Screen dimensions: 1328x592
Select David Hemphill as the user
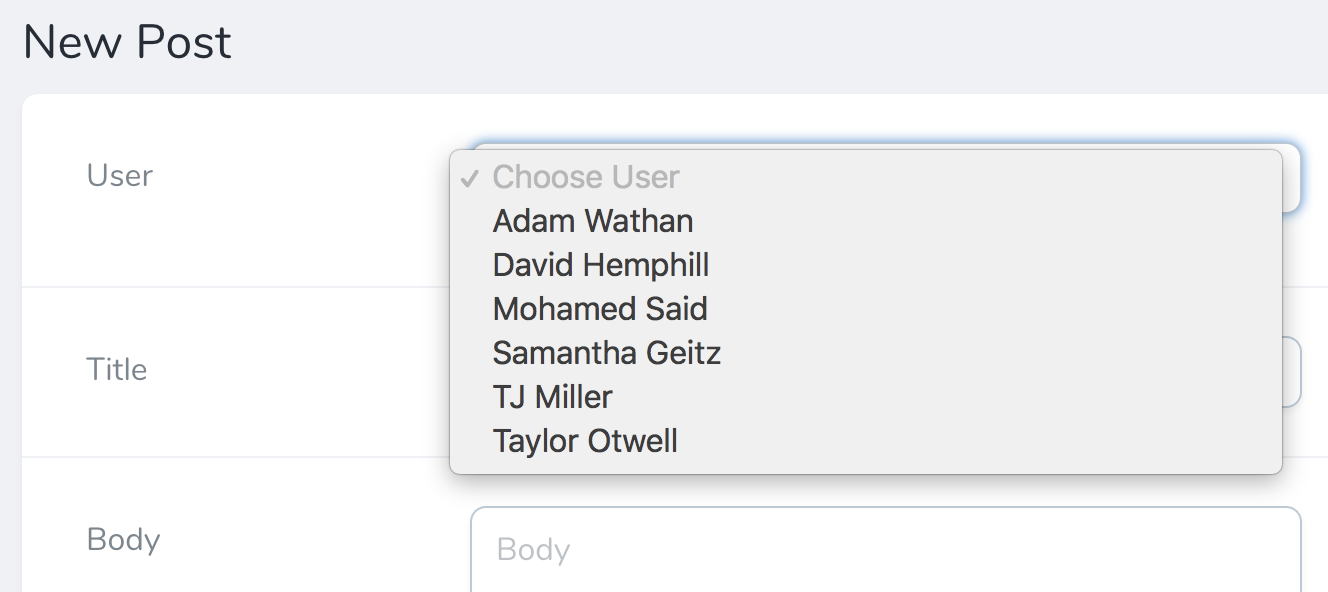coord(601,265)
